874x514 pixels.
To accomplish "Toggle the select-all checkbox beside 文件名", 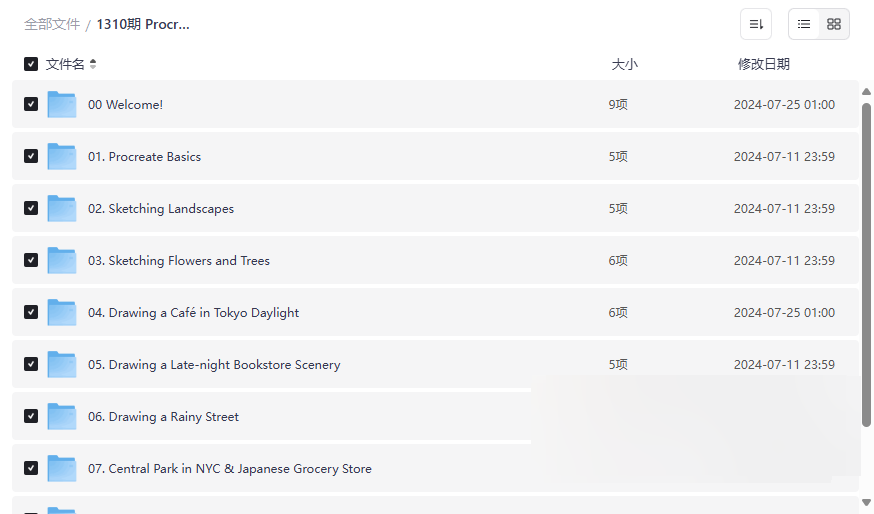I will 31,64.
